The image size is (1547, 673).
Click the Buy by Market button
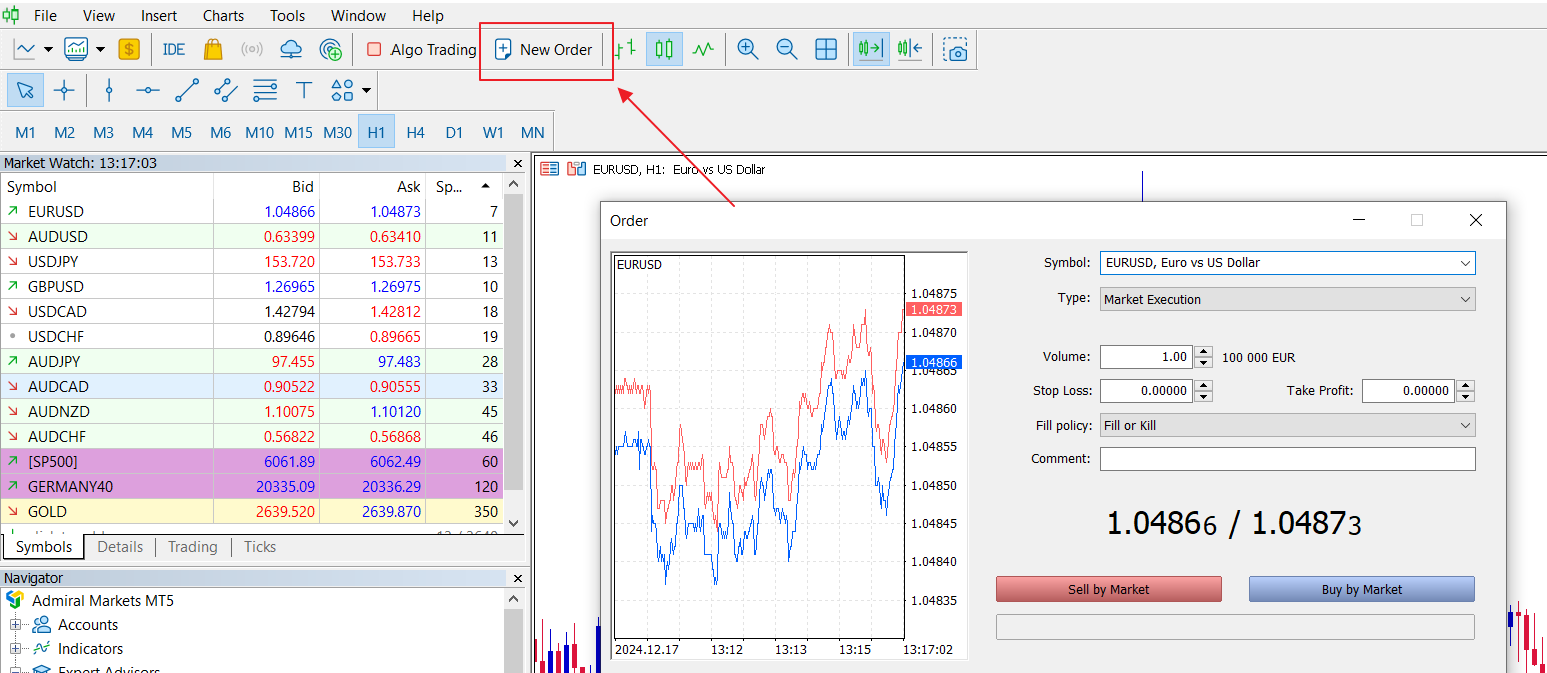coord(1361,589)
